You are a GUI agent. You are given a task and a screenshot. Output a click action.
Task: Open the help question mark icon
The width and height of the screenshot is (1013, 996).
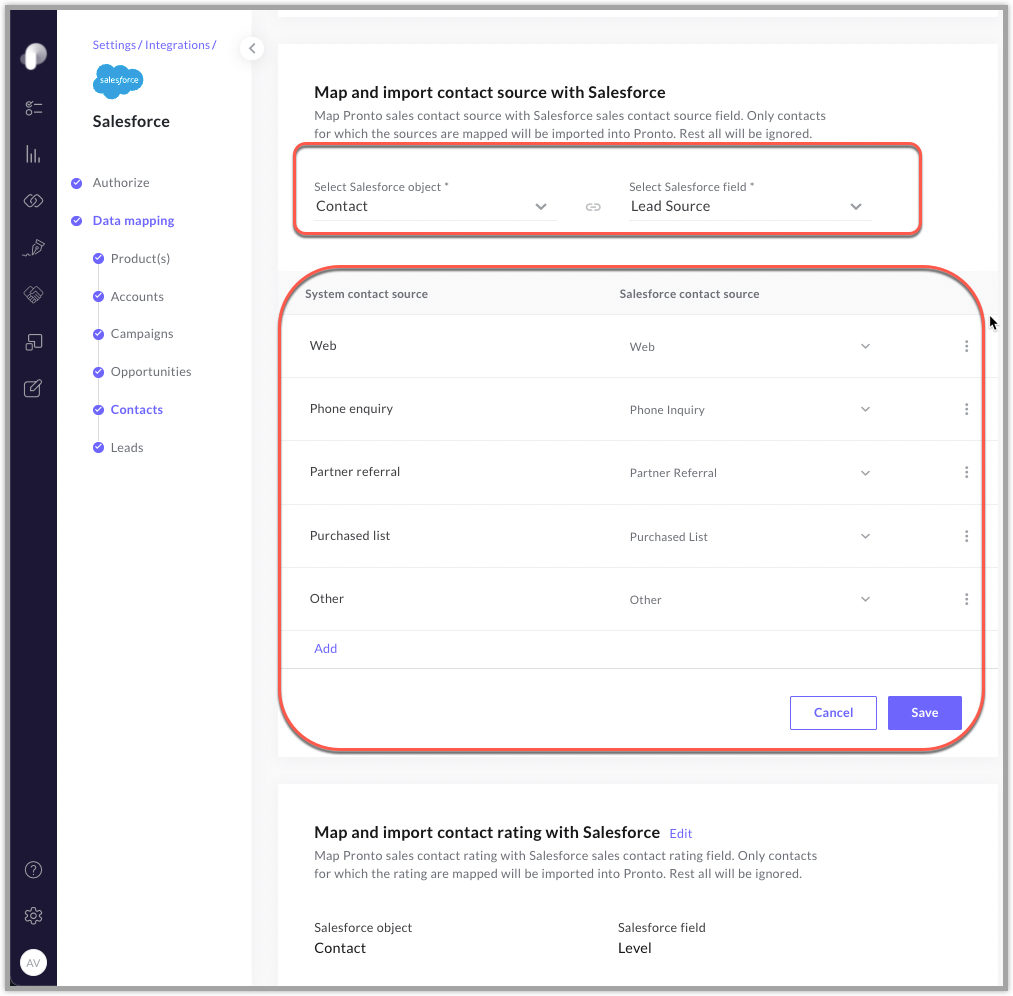(33, 869)
